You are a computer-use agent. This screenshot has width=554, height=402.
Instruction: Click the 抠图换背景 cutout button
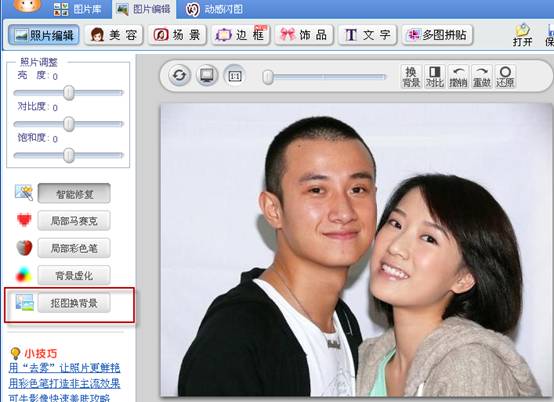[x=74, y=303]
